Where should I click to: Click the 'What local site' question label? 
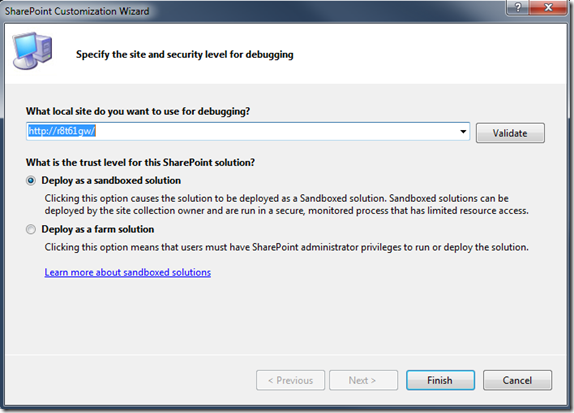[x=138, y=111]
